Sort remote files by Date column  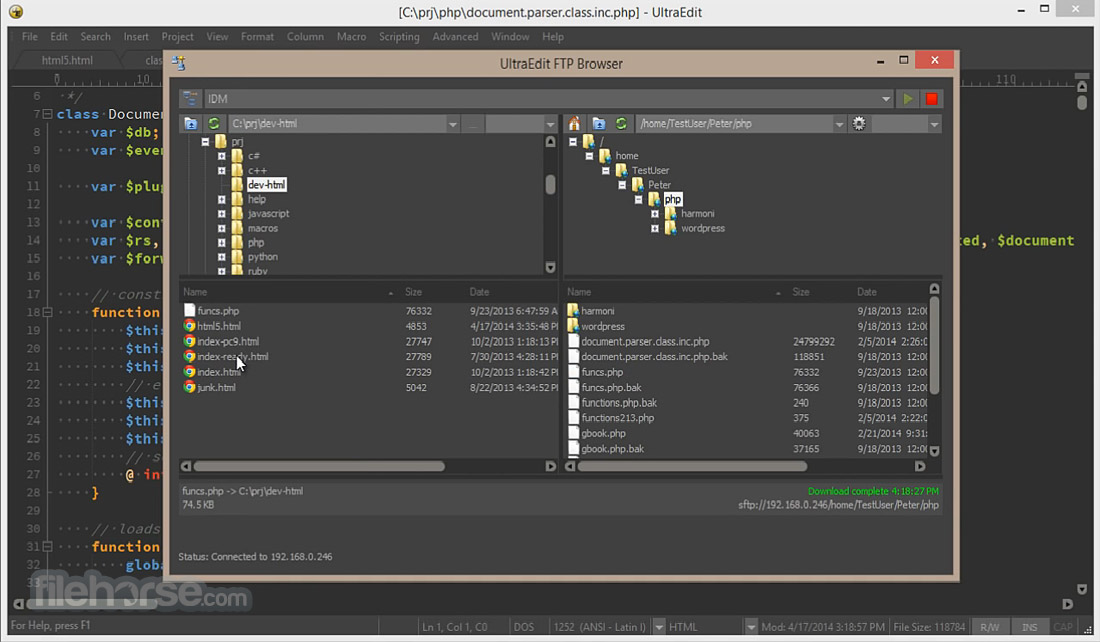[x=867, y=292]
